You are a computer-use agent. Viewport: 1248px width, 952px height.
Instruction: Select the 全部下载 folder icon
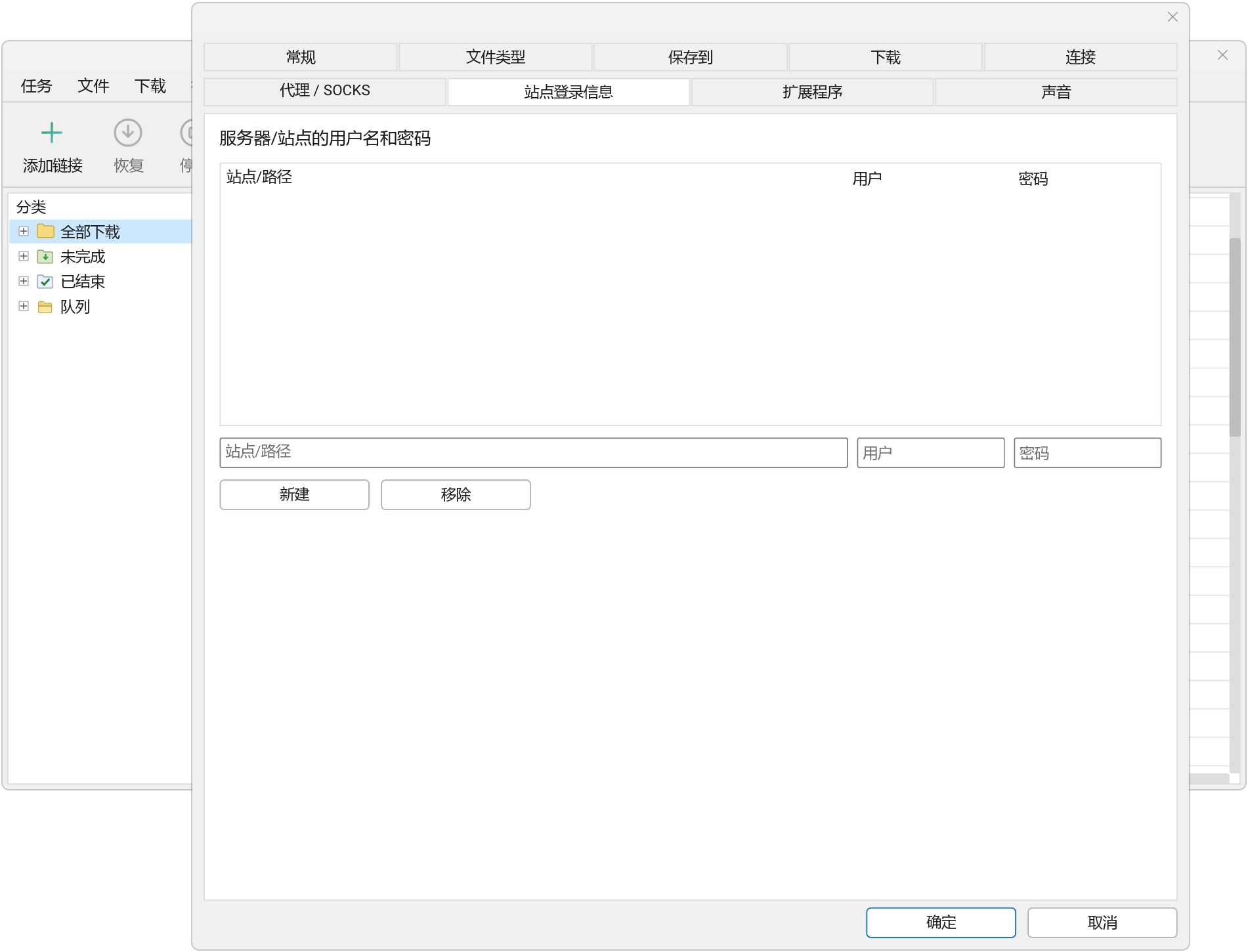(45, 231)
